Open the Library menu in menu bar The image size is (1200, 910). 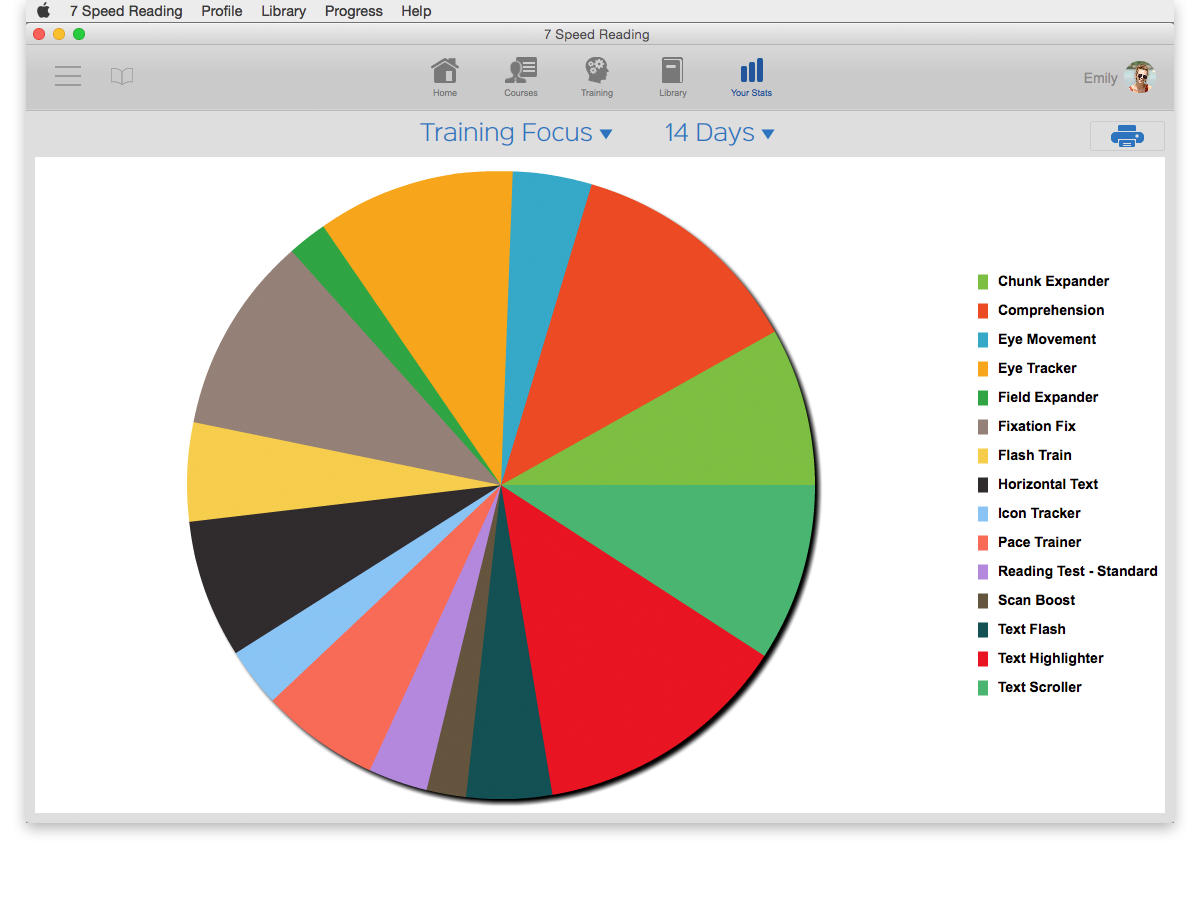(x=284, y=11)
